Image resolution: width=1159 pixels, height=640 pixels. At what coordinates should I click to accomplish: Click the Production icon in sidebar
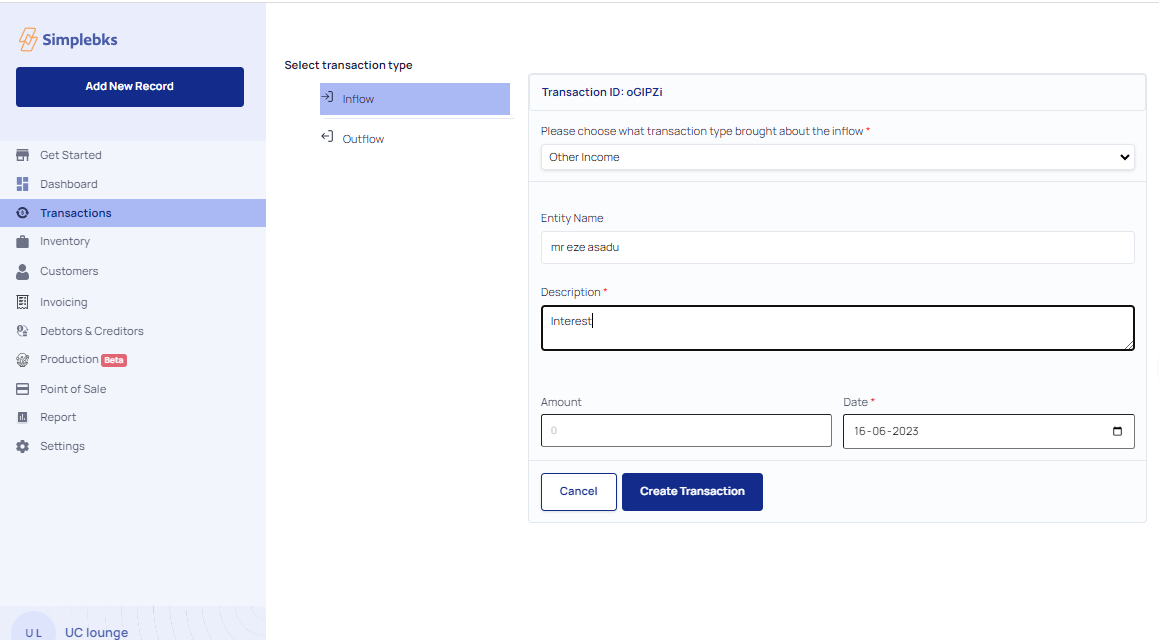point(23,360)
